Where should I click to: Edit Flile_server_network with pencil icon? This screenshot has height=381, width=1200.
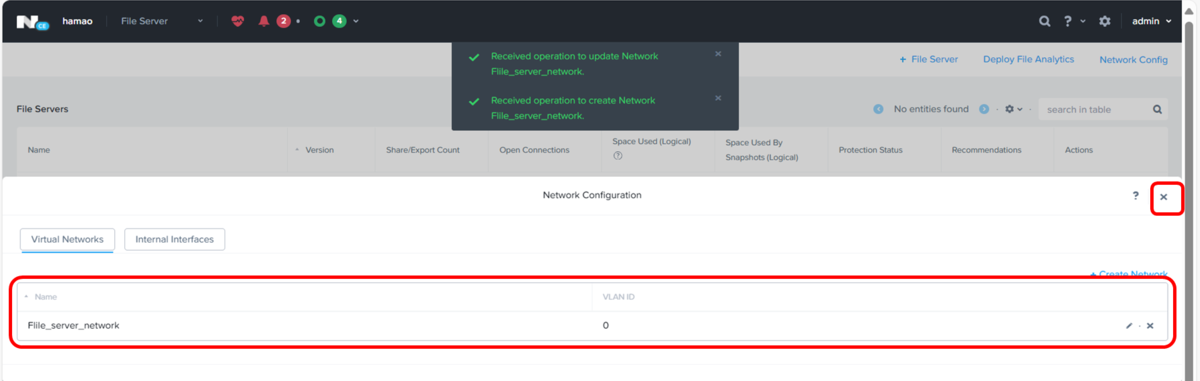(1129, 326)
